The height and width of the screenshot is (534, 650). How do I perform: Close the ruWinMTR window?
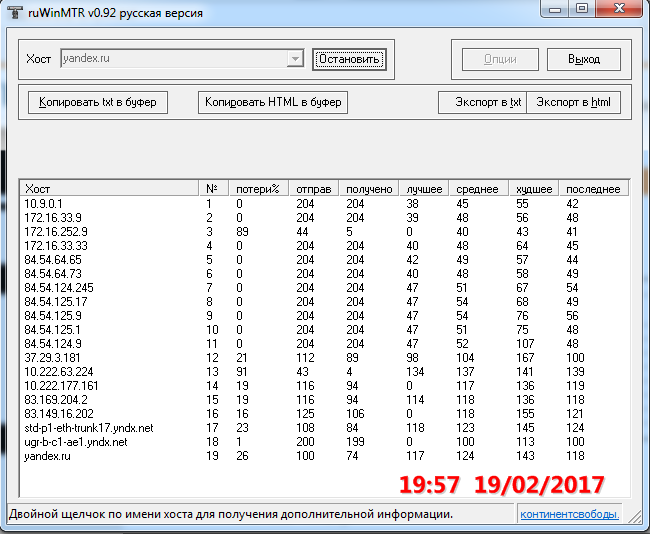coord(619,8)
